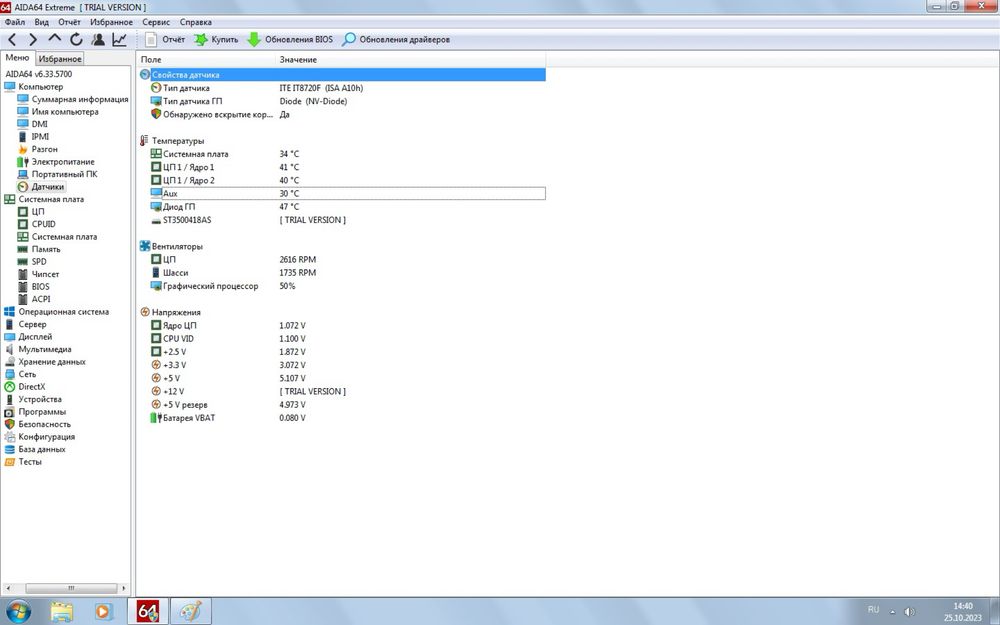This screenshot has height=625, width=1000.
Task: Select Память tree item
Action: pyautogui.click(x=39, y=249)
